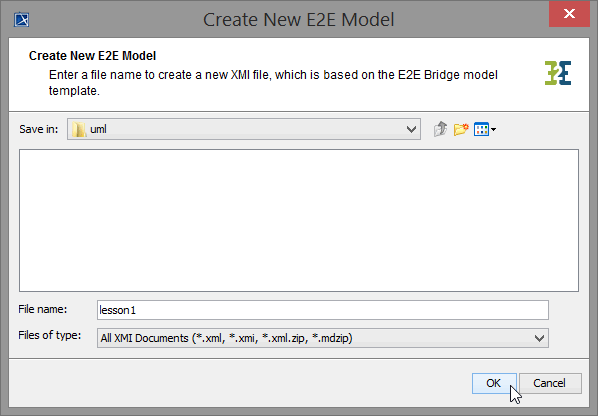The width and height of the screenshot is (598, 416).
Task: Expand the small arrow beside view menu
Action: coord(494,130)
